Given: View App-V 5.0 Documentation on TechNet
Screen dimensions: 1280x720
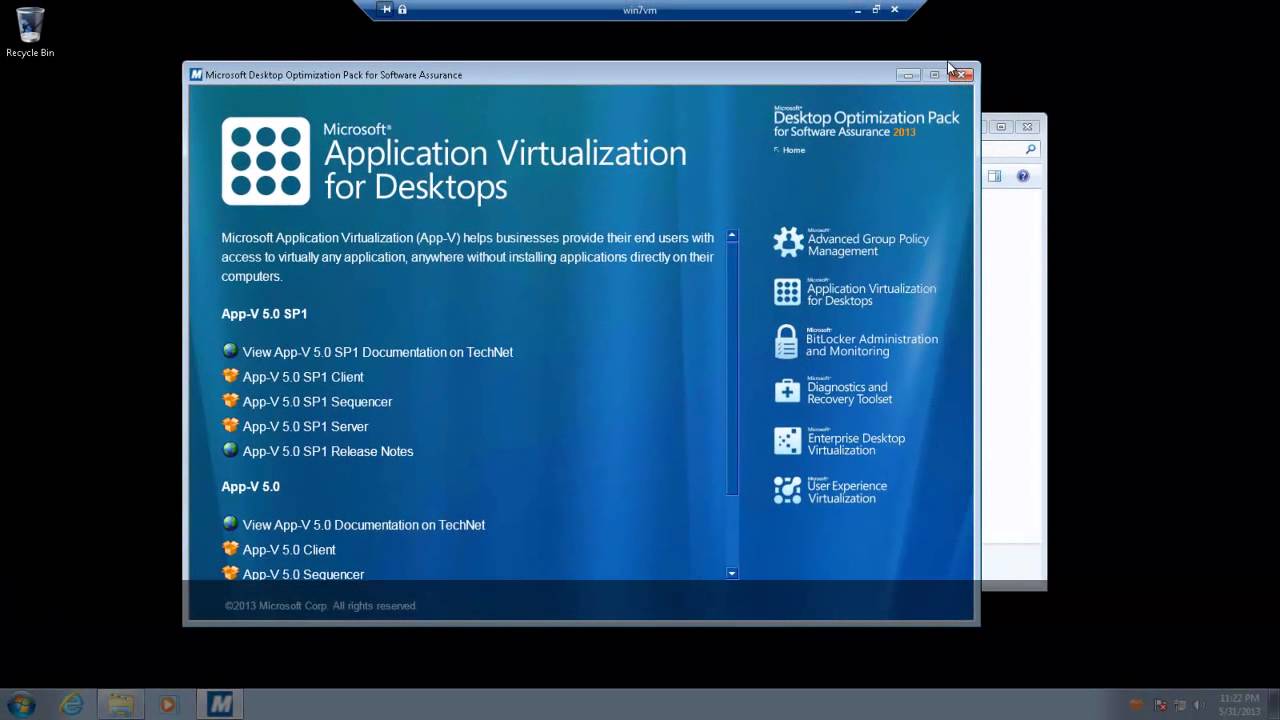Looking at the screenshot, I should point(364,525).
